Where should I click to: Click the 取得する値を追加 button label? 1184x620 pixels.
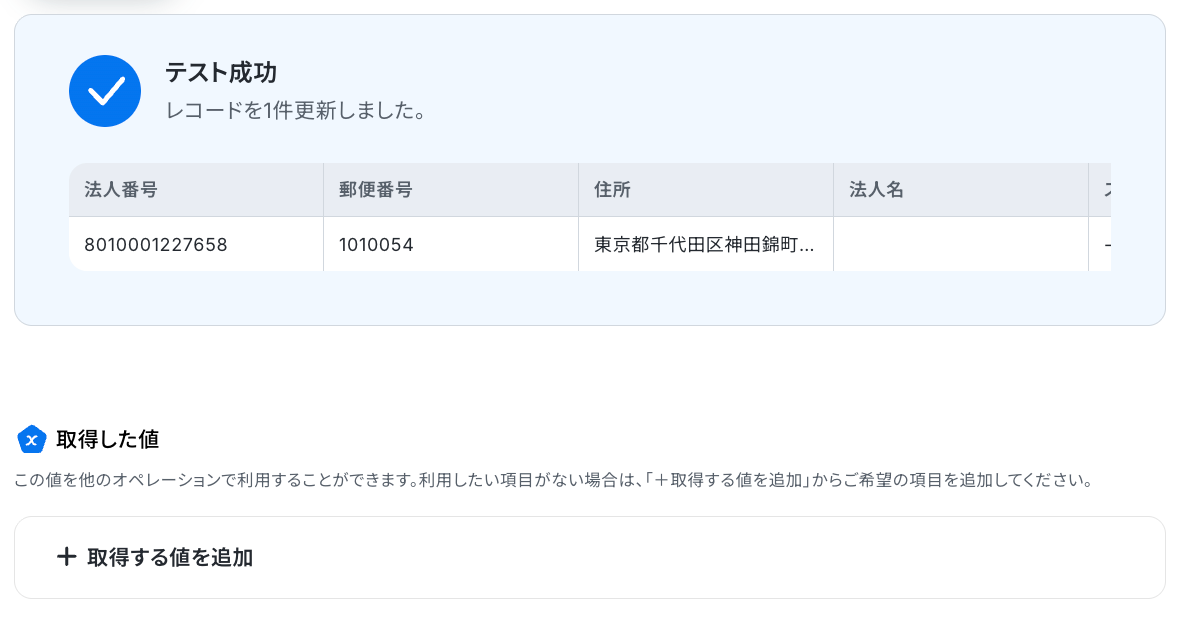170,557
